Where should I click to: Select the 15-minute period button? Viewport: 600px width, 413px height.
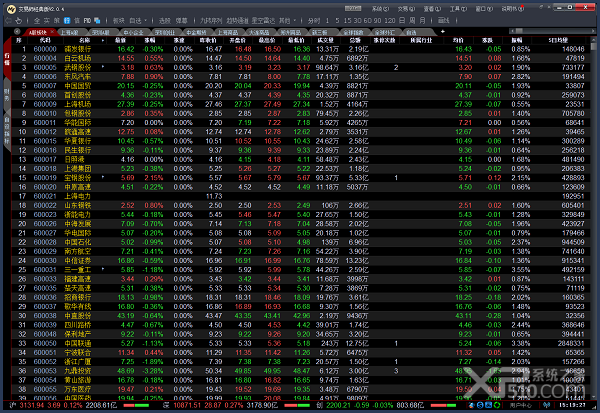click(x=347, y=21)
